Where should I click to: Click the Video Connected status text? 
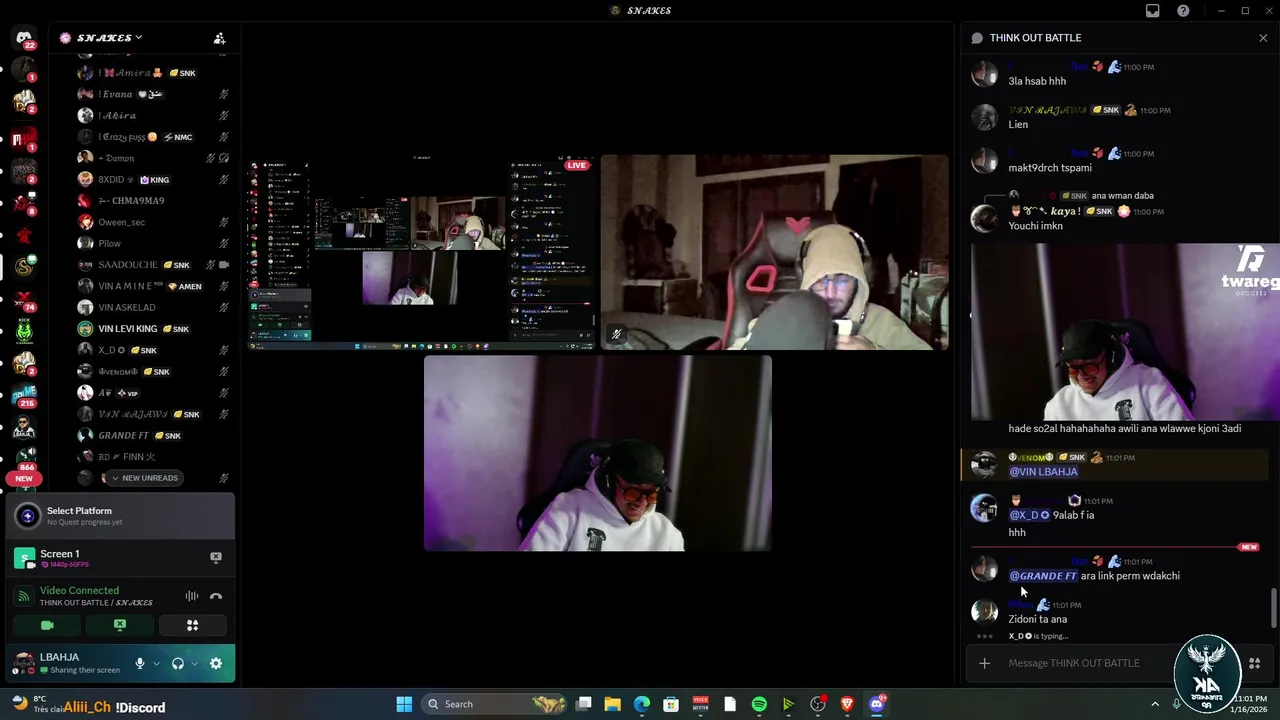[x=79, y=590]
